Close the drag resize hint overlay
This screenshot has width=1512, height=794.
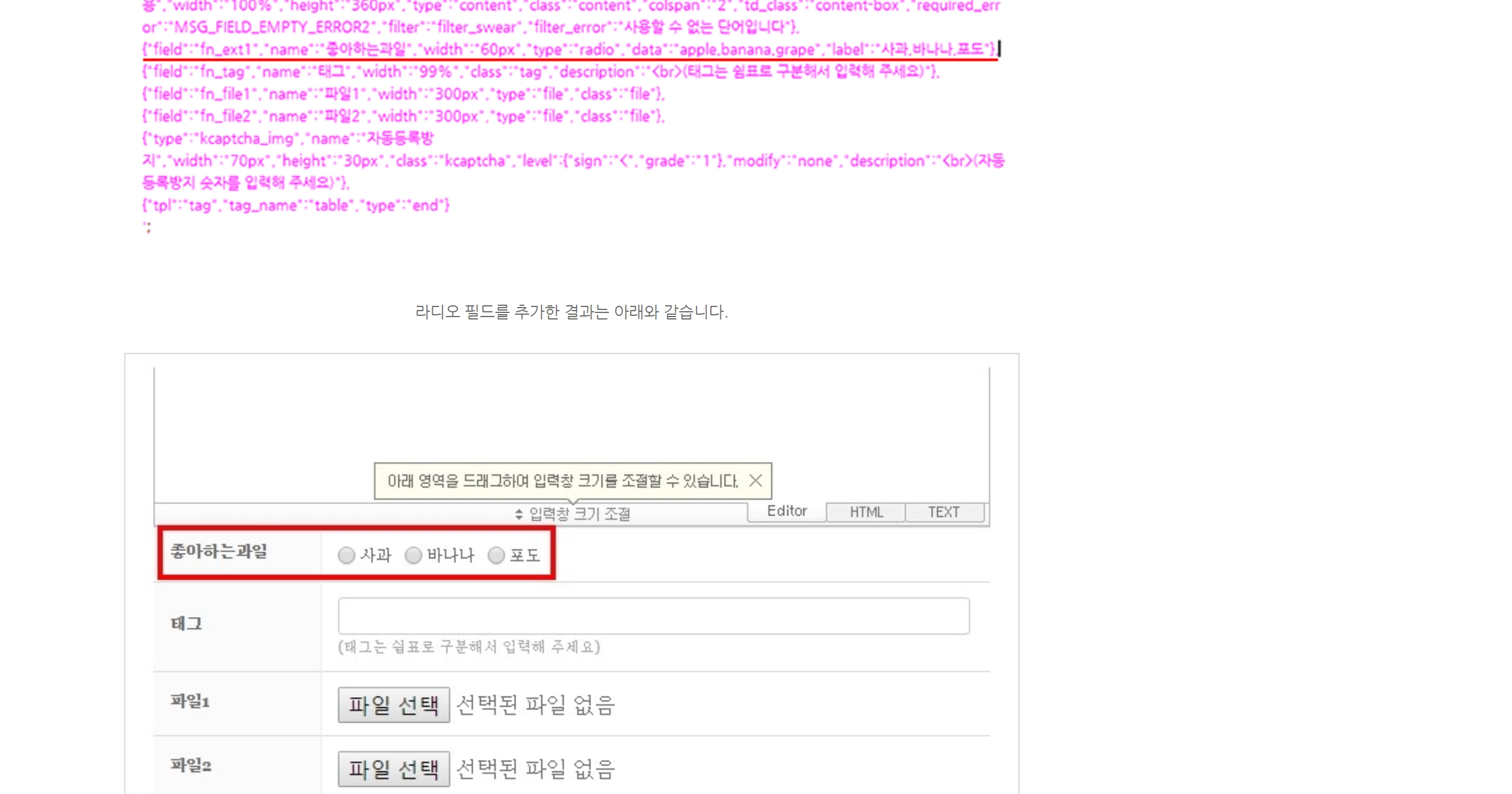pyautogui.click(x=757, y=480)
